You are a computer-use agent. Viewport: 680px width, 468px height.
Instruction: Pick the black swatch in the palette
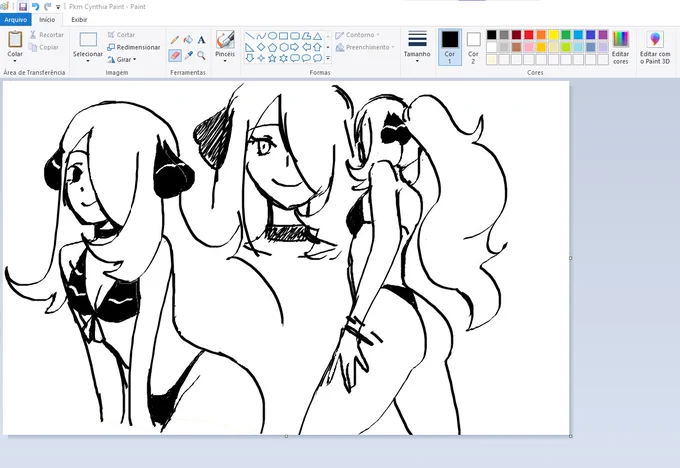click(x=491, y=35)
